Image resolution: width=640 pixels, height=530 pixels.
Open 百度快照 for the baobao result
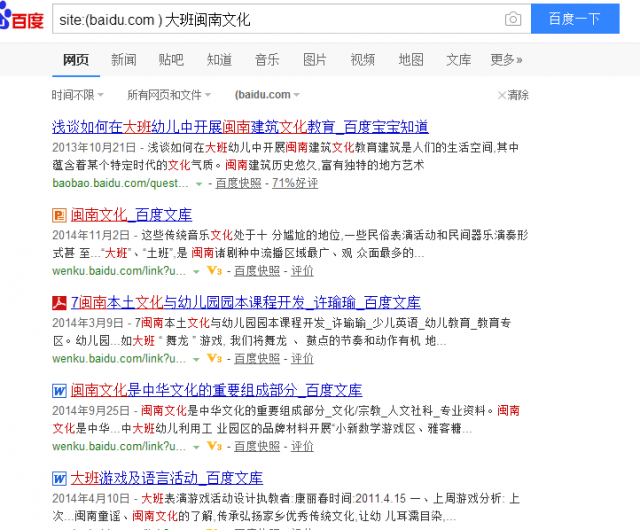point(238,183)
